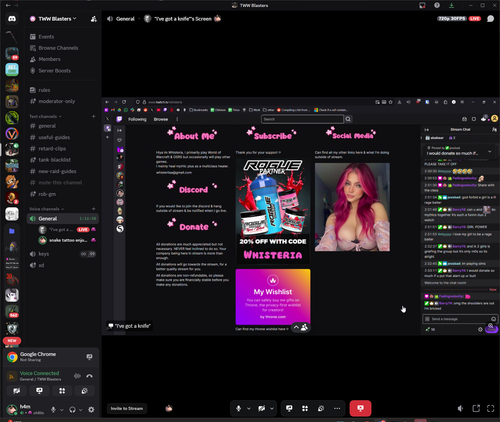Open the Help question-mark icon in the title bar
The image size is (500, 422).
pyautogui.click(x=437, y=5)
